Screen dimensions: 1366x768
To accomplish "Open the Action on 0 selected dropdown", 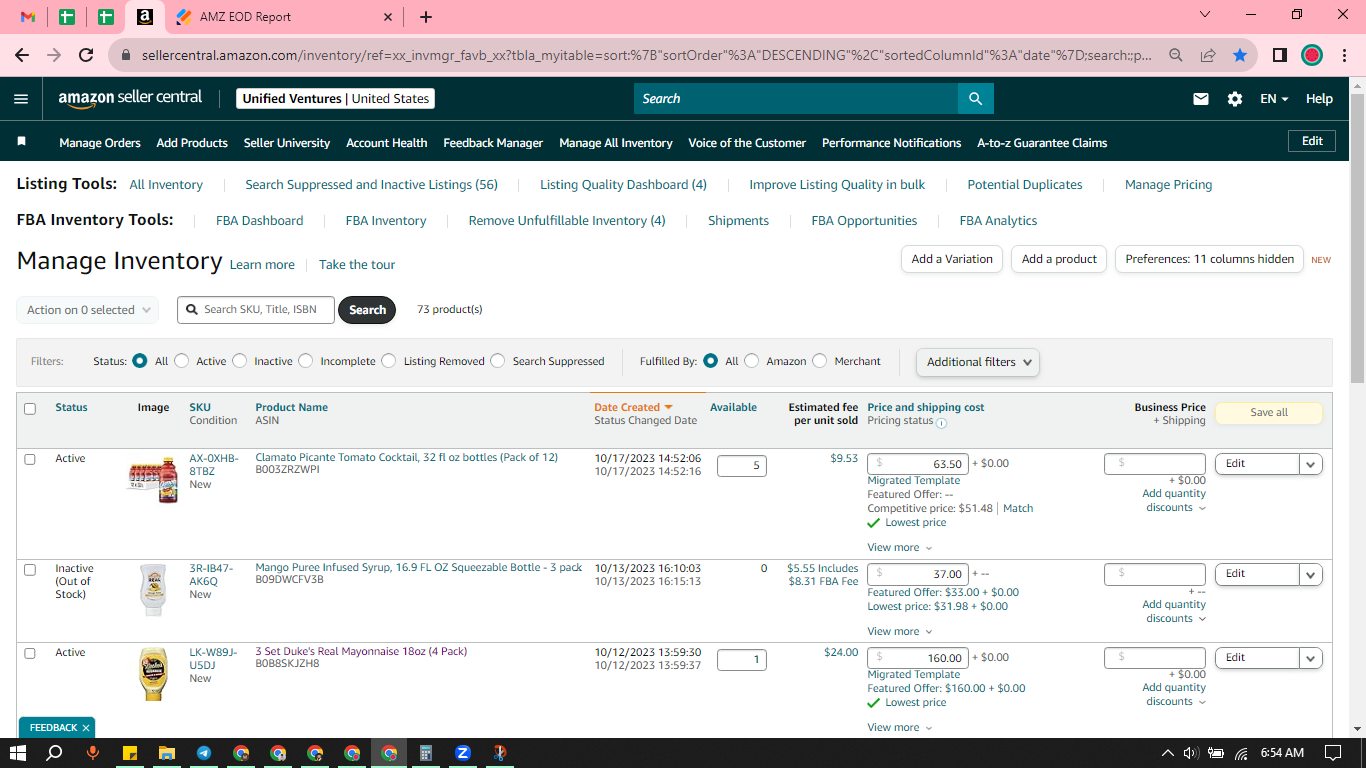I will (88, 310).
